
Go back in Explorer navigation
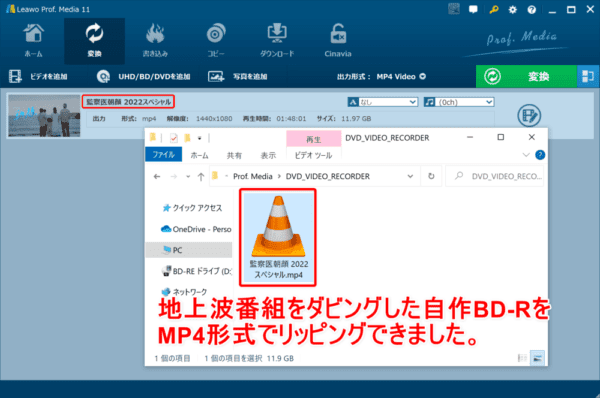157,176
